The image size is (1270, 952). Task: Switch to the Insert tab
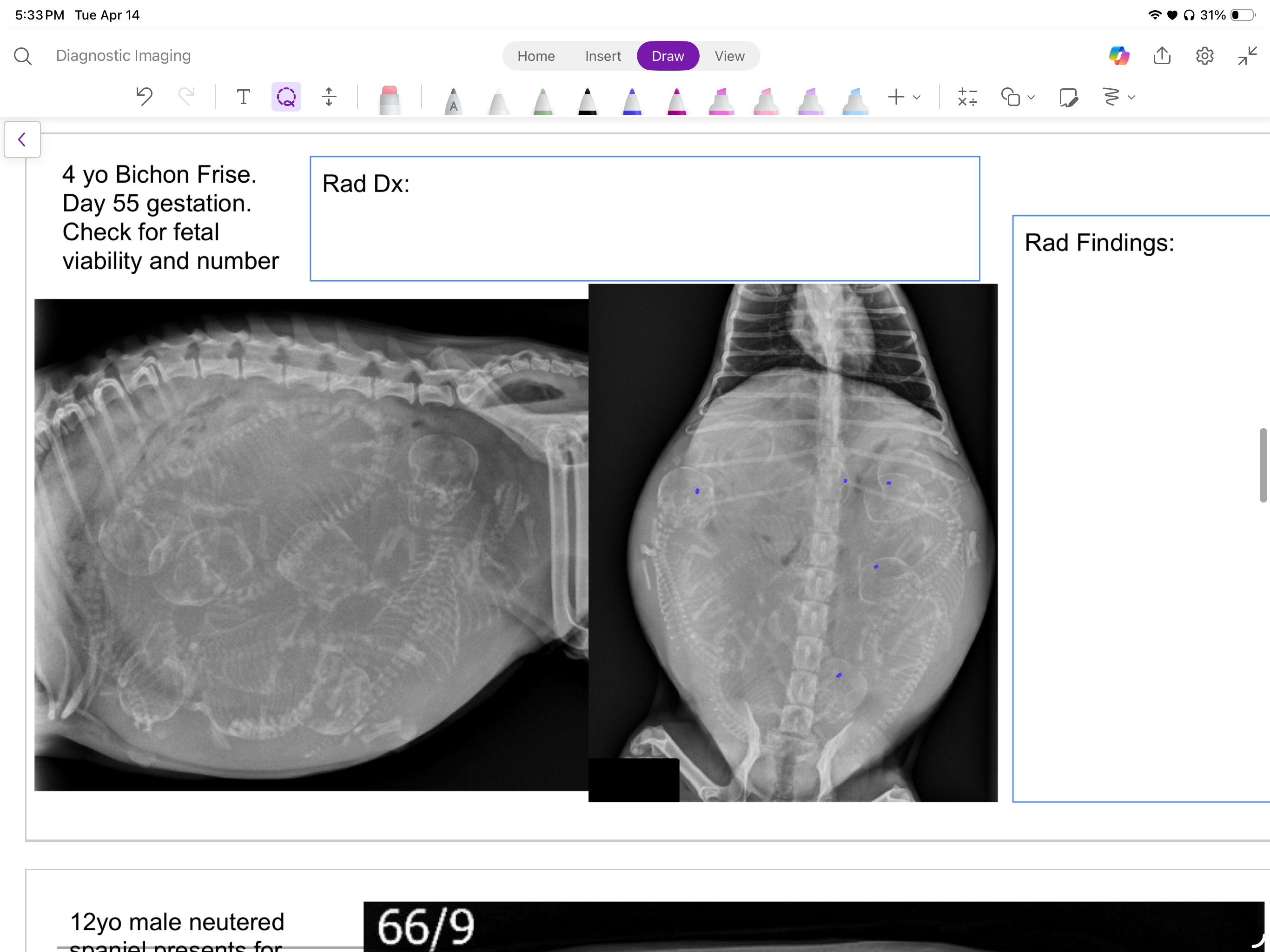click(602, 56)
